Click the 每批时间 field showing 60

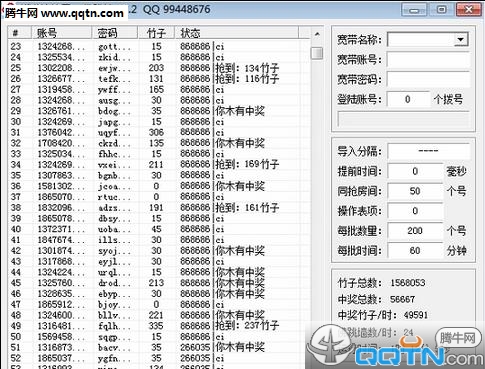[x=415, y=250]
